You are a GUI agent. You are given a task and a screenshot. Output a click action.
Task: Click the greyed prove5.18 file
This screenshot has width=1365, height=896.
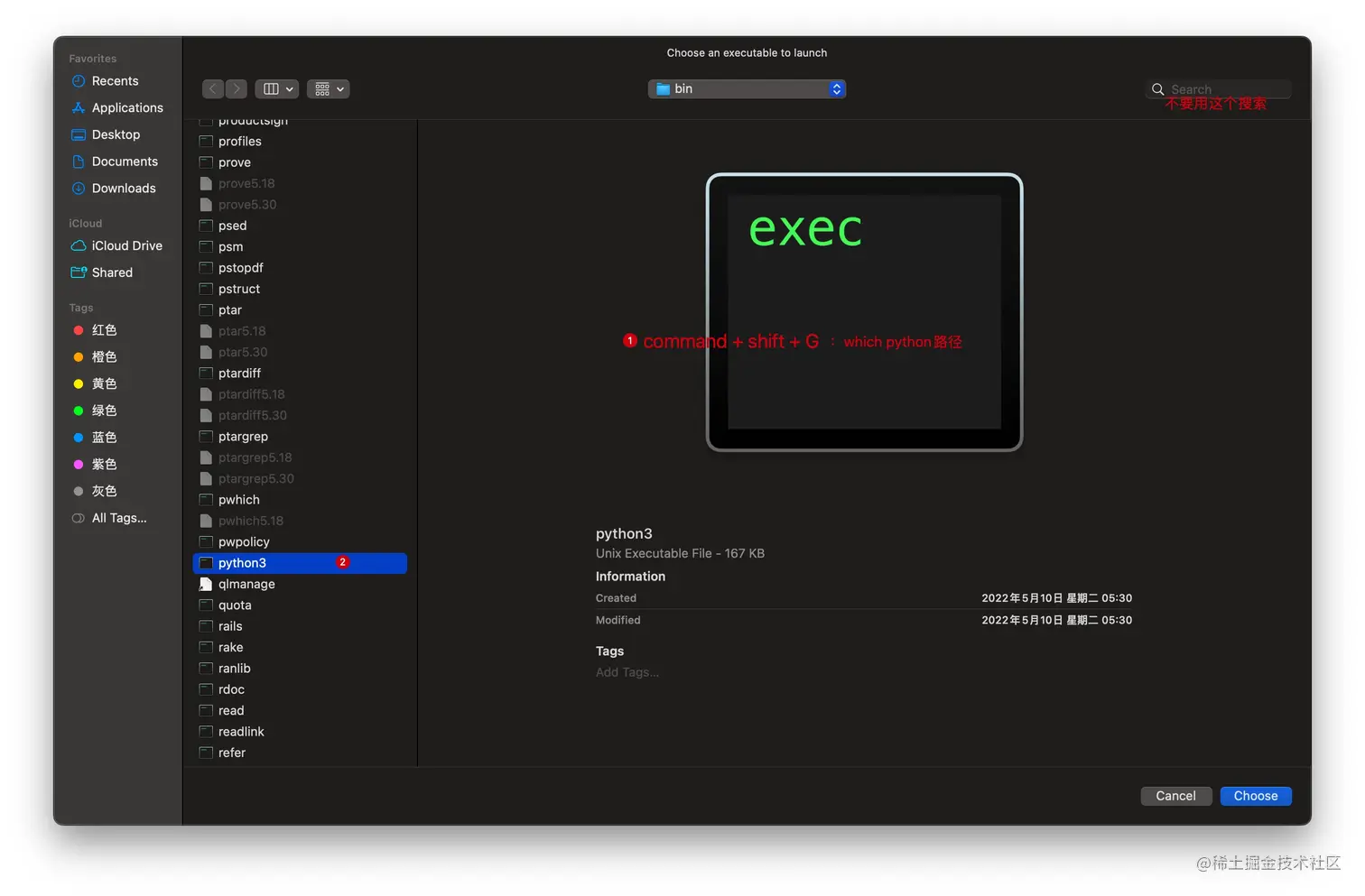pos(300,183)
